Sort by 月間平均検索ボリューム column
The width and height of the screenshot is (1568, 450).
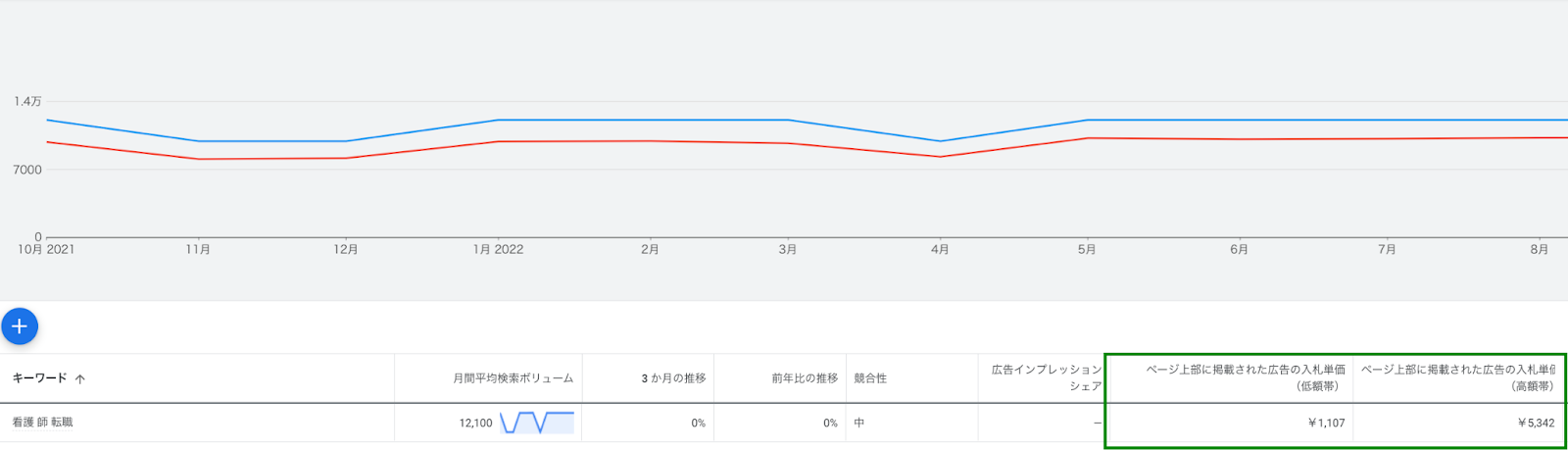point(513,378)
